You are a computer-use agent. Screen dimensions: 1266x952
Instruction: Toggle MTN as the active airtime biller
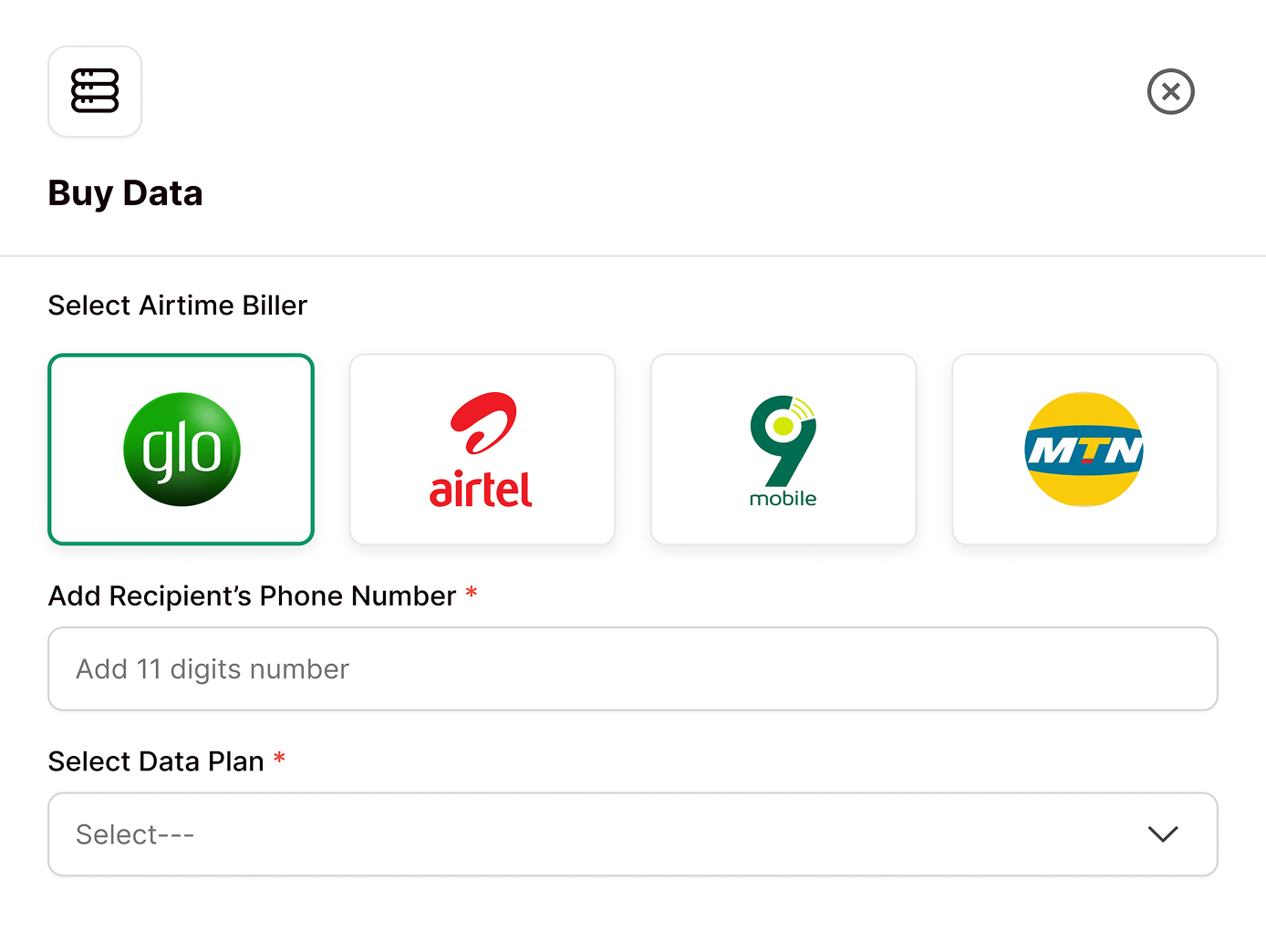tap(1084, 449)
